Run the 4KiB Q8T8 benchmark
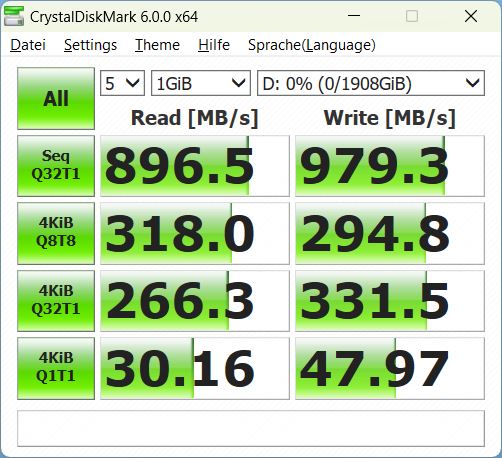 (x=56, y=233)
